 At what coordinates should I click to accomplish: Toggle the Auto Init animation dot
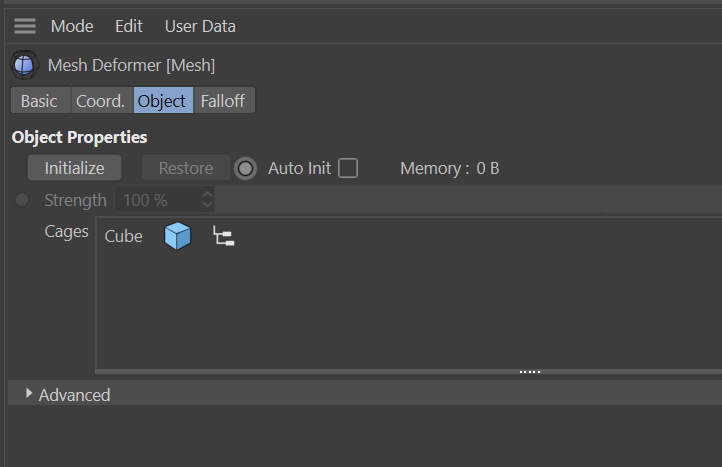(x=246, y=168)
